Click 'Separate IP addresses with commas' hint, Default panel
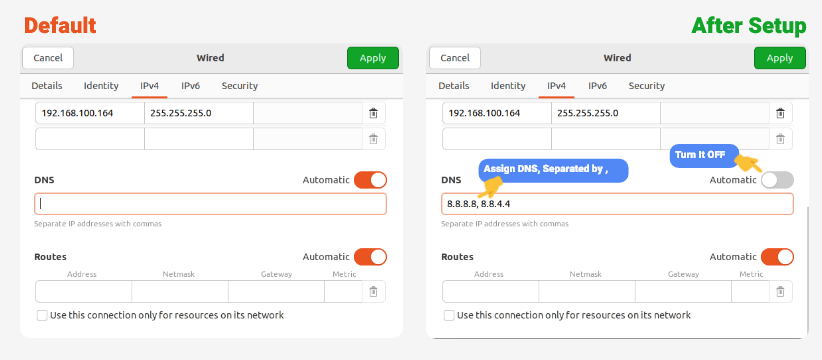This screenshot has height=360, width=822. click(x=98, y=224)
